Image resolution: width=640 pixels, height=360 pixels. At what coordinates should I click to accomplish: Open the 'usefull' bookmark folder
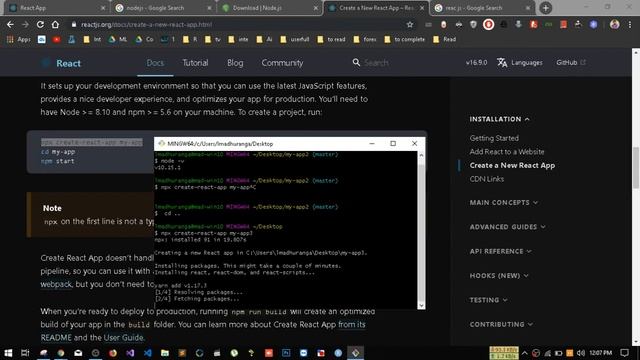point(294,40)
